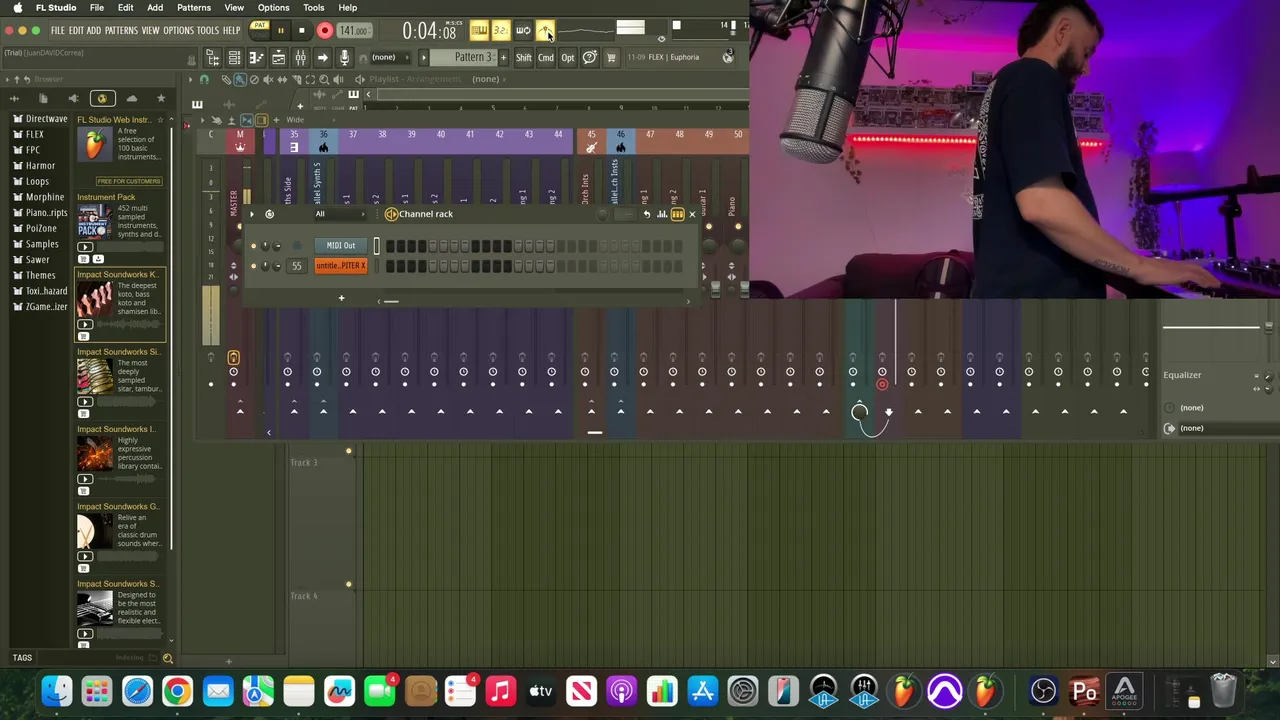
Task: Open the FL Studio application menu
Action: (x=56, y=8)
